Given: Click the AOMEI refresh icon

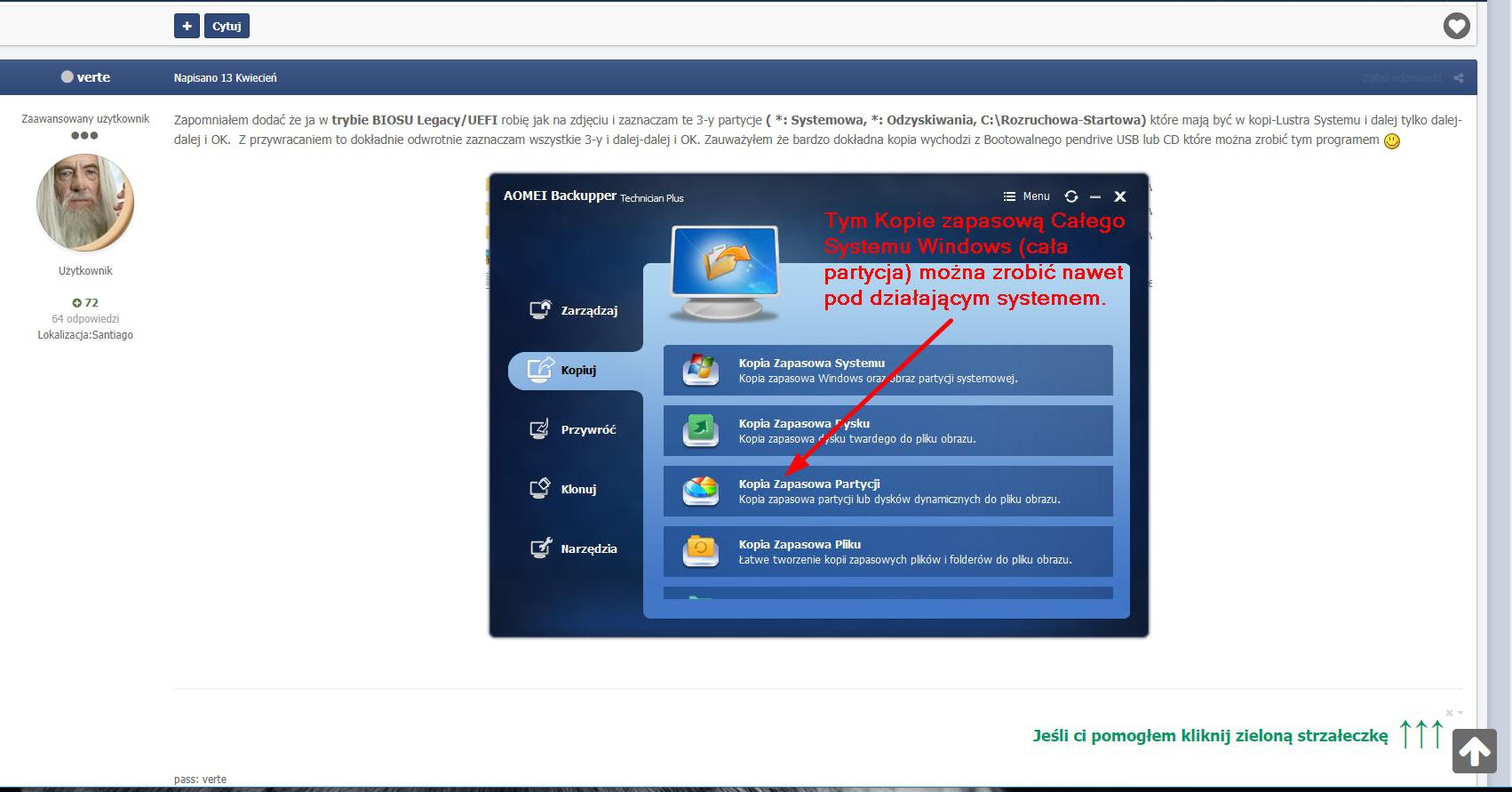Looking at the screenshot, I should pos(1071,196).
